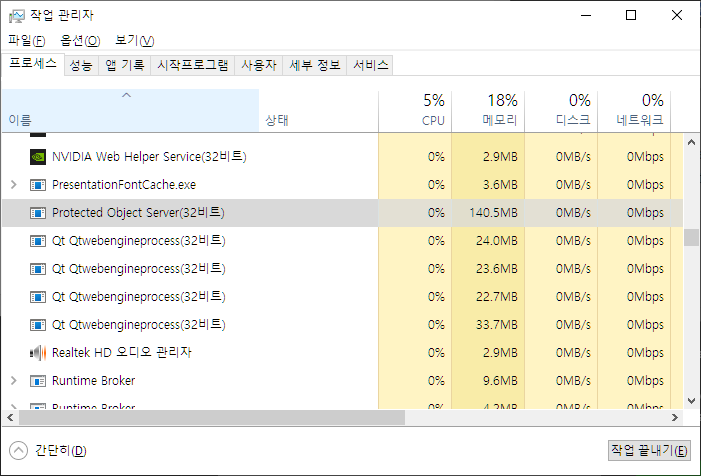Select Qt Qtwebengineprocess name using 22.7MB
701x476 pixels.
pyautogui.click(x=139, y=297)
